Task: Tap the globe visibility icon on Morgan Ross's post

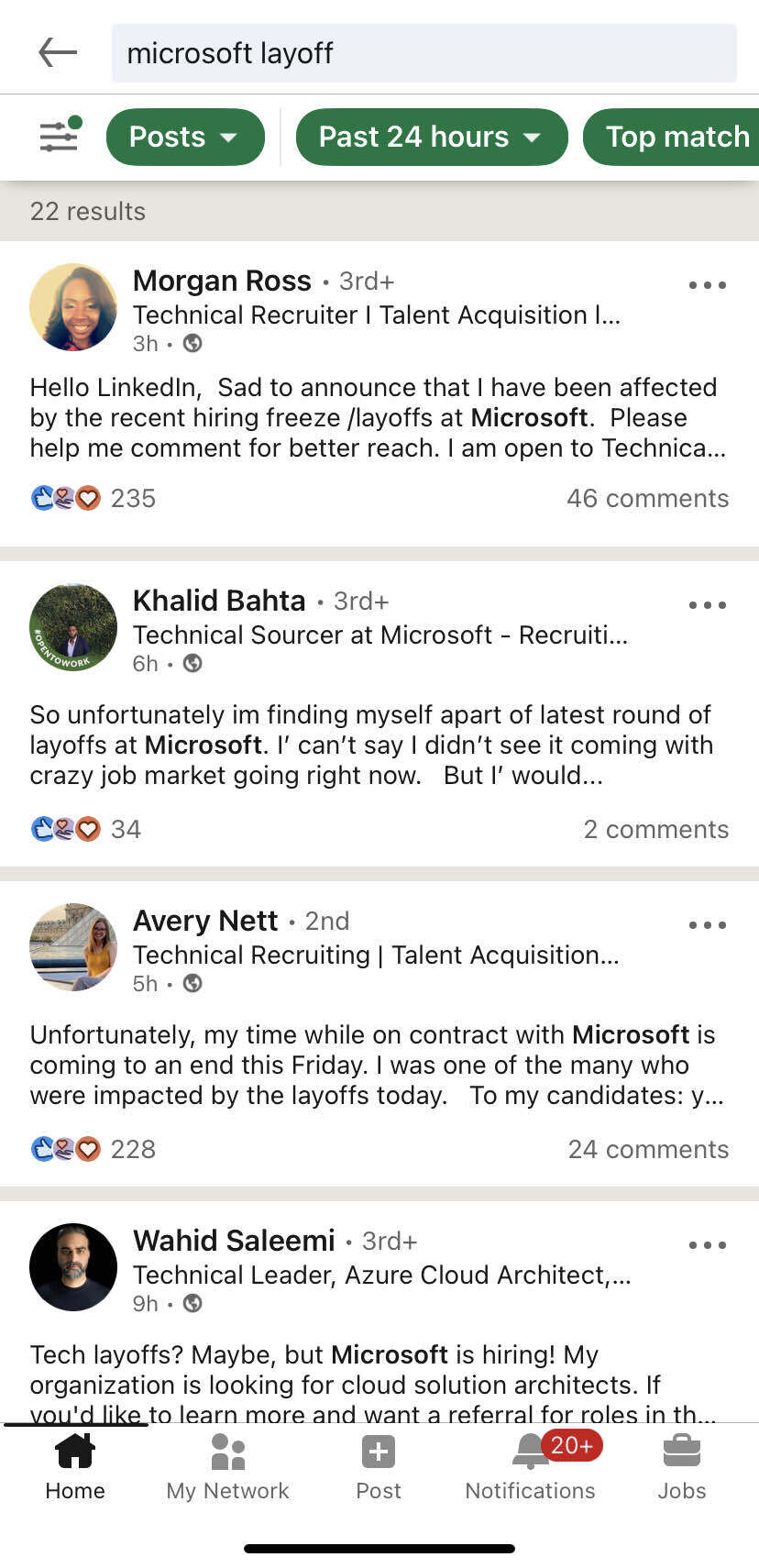Action: 192,344
